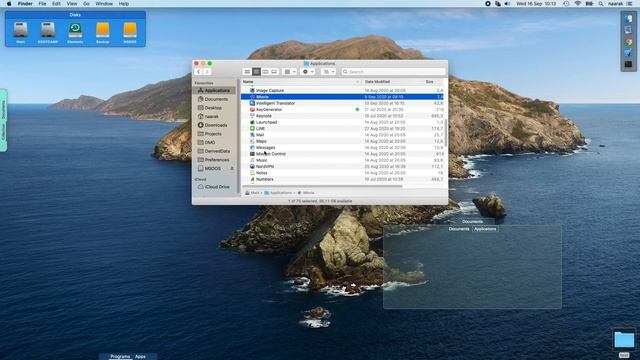The width and height of the screenshot is (640, 360).
Task: Switch Finder to column view
Action: point(265,72)
